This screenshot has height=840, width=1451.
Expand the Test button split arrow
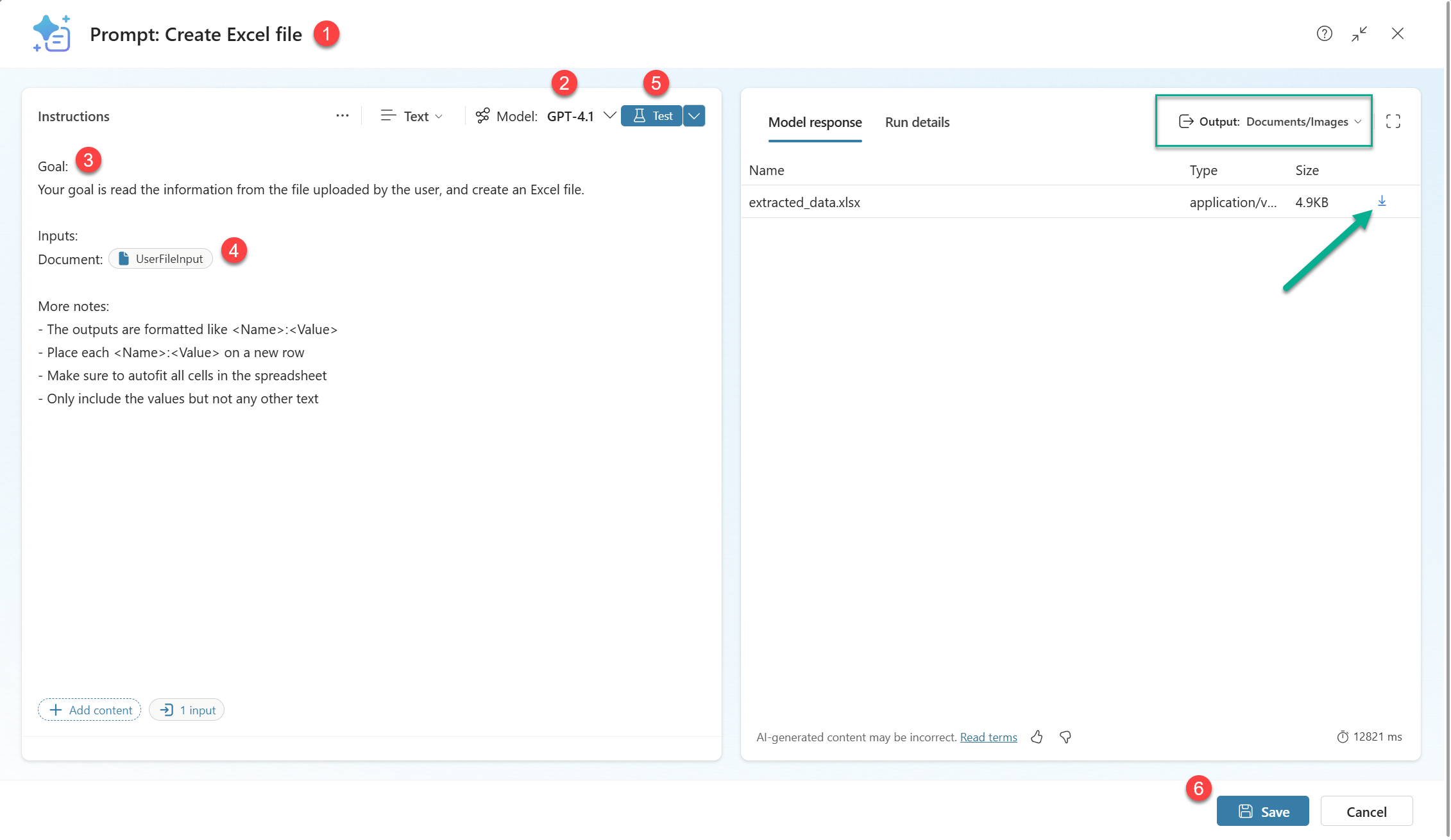pos(694,116)
